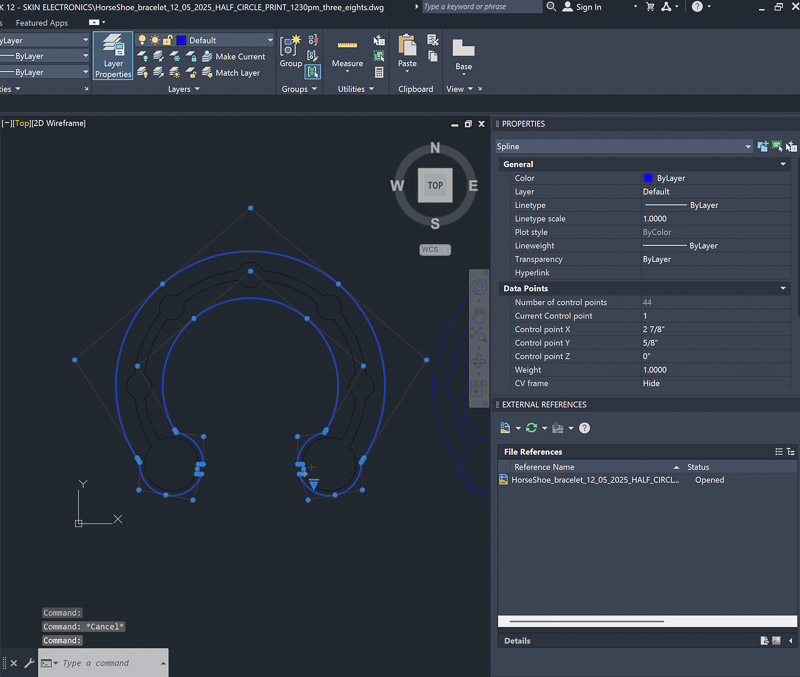Image resolution: width=800 pixels, height=677 pixels.
Task: Toggle the layer lock padlock icon
Action: (168, 40)
